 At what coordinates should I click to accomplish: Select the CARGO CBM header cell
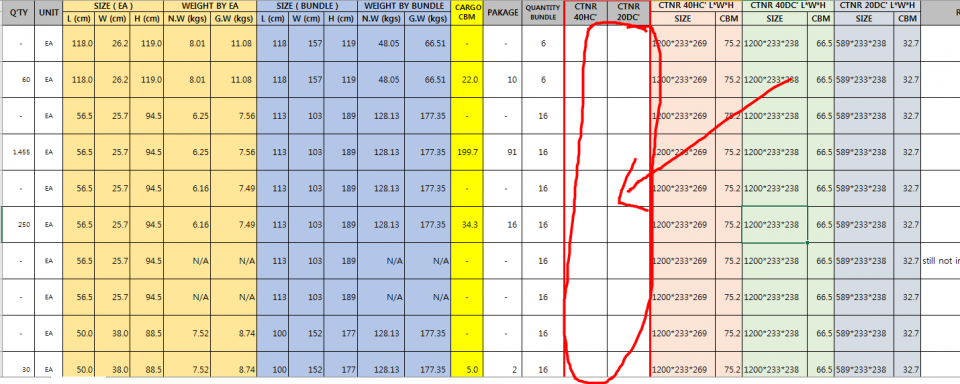tap(467, 13)
